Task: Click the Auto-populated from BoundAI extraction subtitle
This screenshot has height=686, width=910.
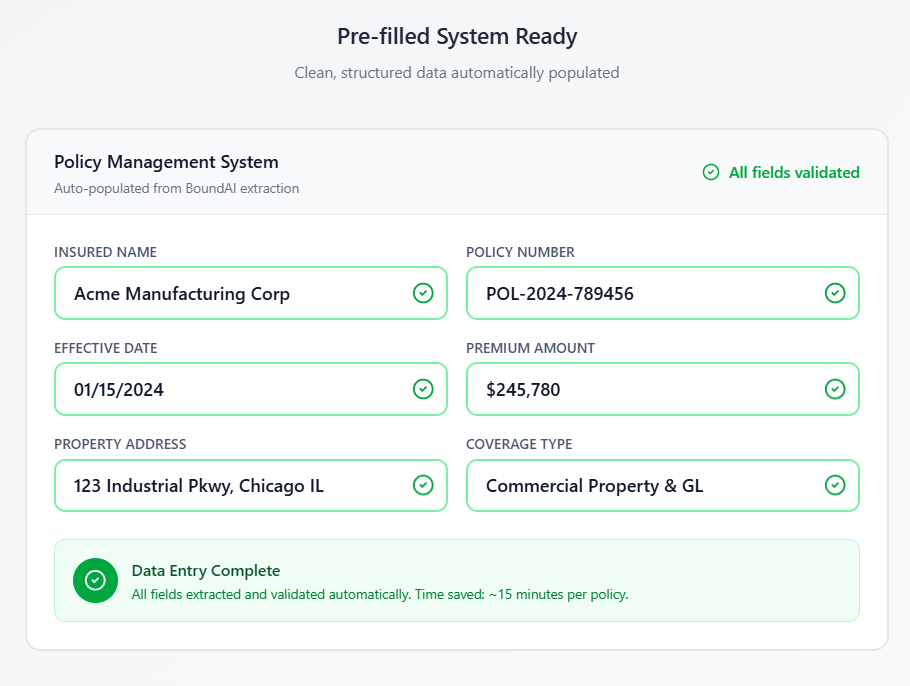Action: click(176, 188)
